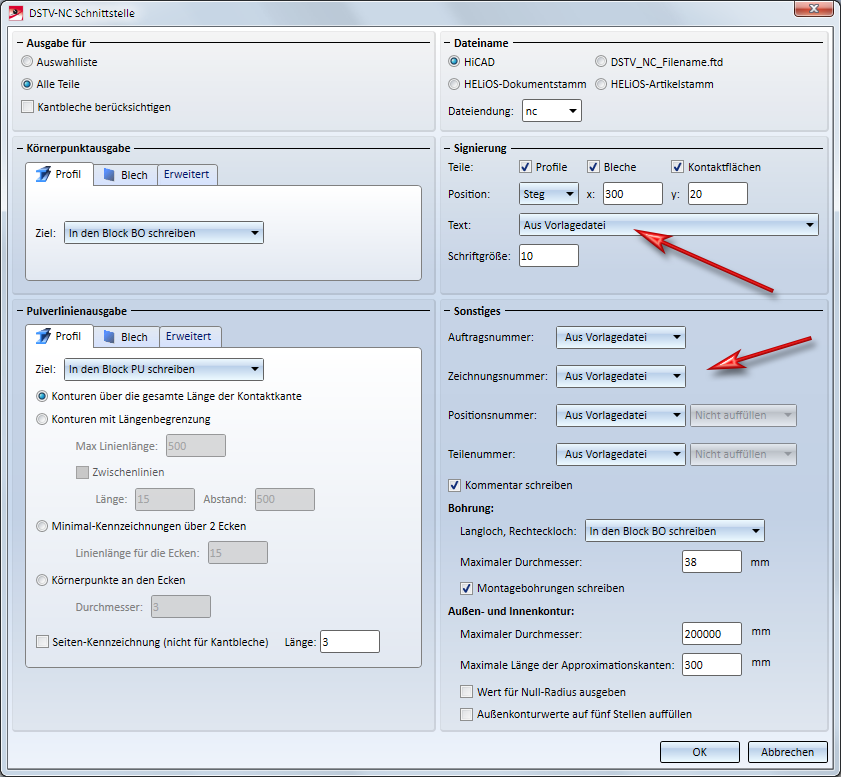
Task: Enable Außenkonturwerte auf fünf Stellen auffüllen
Action: coord(467,714)
